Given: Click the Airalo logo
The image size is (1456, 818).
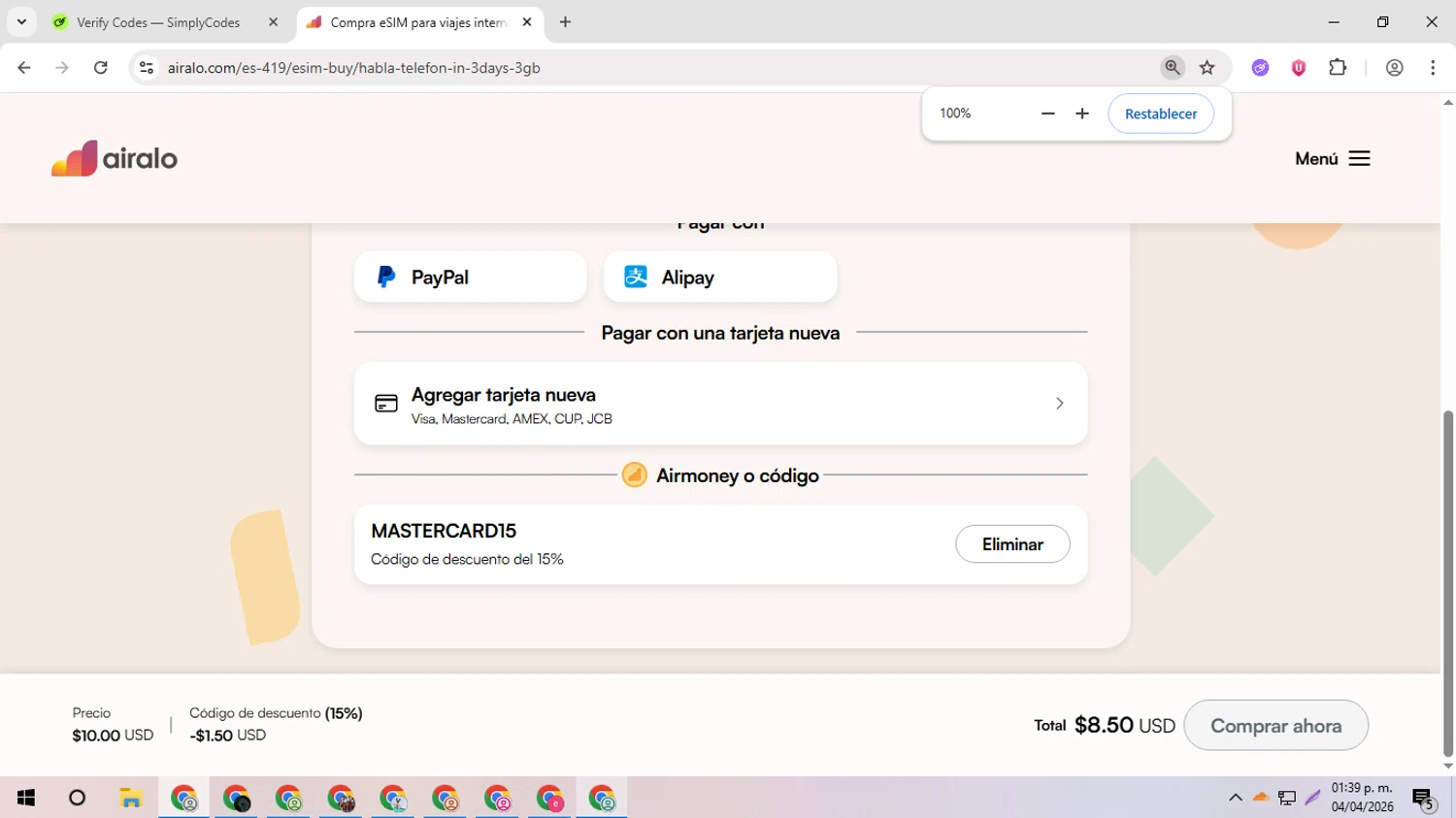Looking at the screenshot, I should (115, 158).
